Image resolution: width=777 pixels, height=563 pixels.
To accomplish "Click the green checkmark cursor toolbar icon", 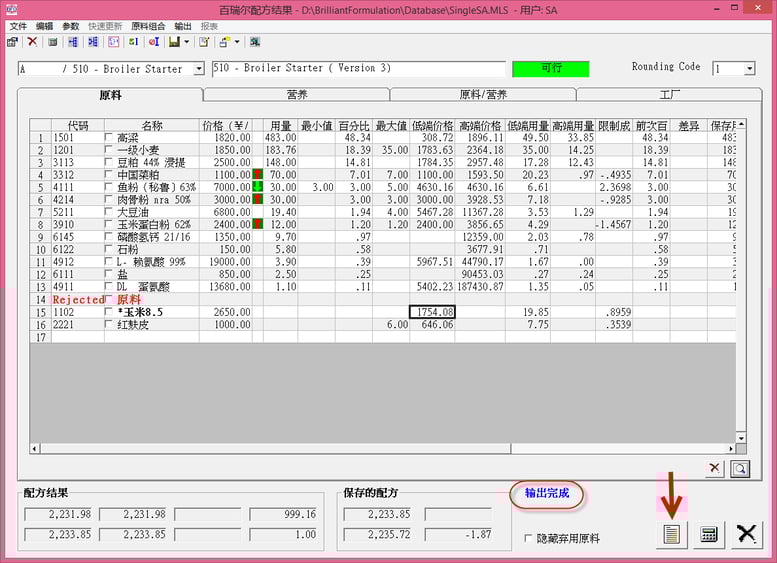I will tap(134, 42).
